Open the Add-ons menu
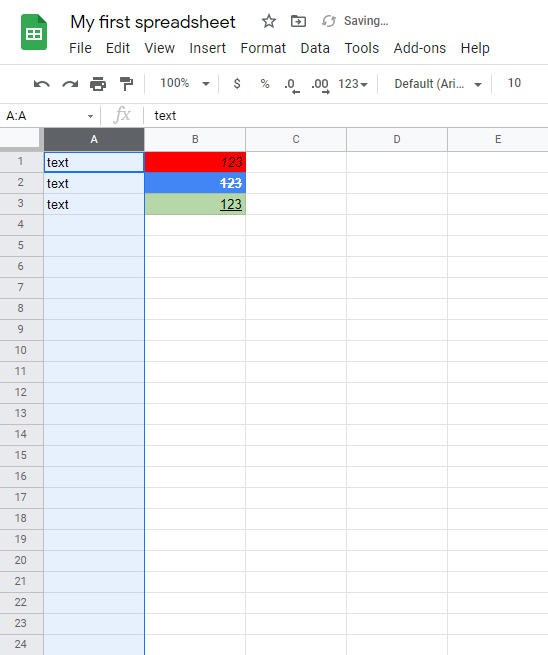 (419, 48)
